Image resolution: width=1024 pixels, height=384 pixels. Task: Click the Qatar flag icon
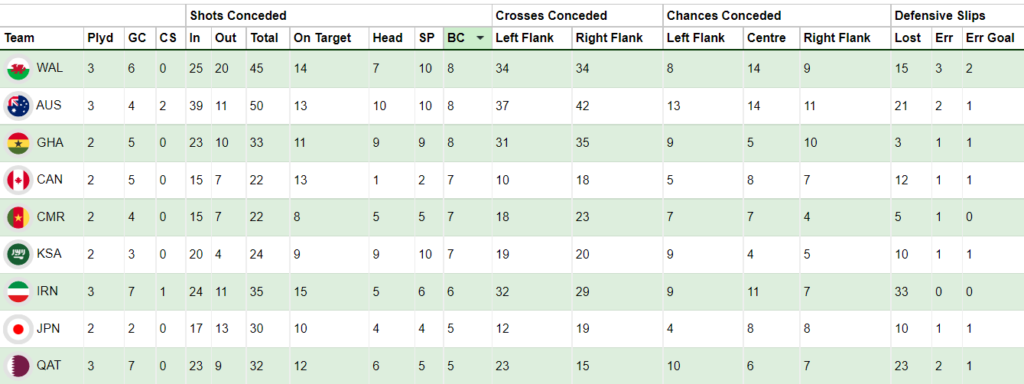tap(18, 366)
